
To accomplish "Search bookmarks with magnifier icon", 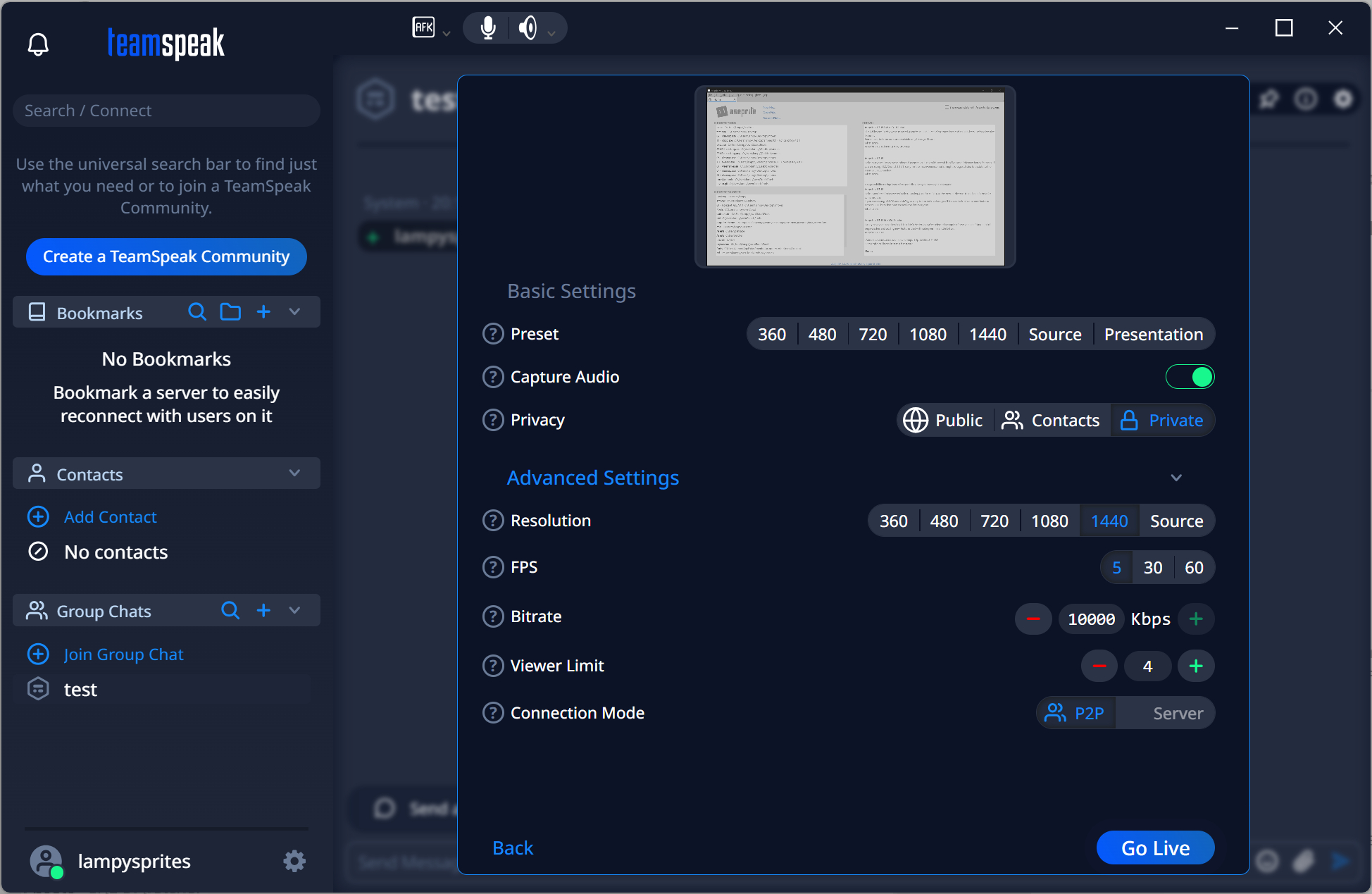I will (197, 312).
